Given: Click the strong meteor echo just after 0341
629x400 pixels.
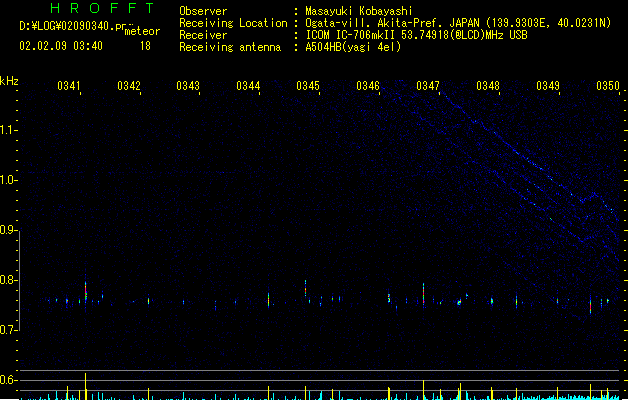Looking at the screenshot, I should (85, 291).
